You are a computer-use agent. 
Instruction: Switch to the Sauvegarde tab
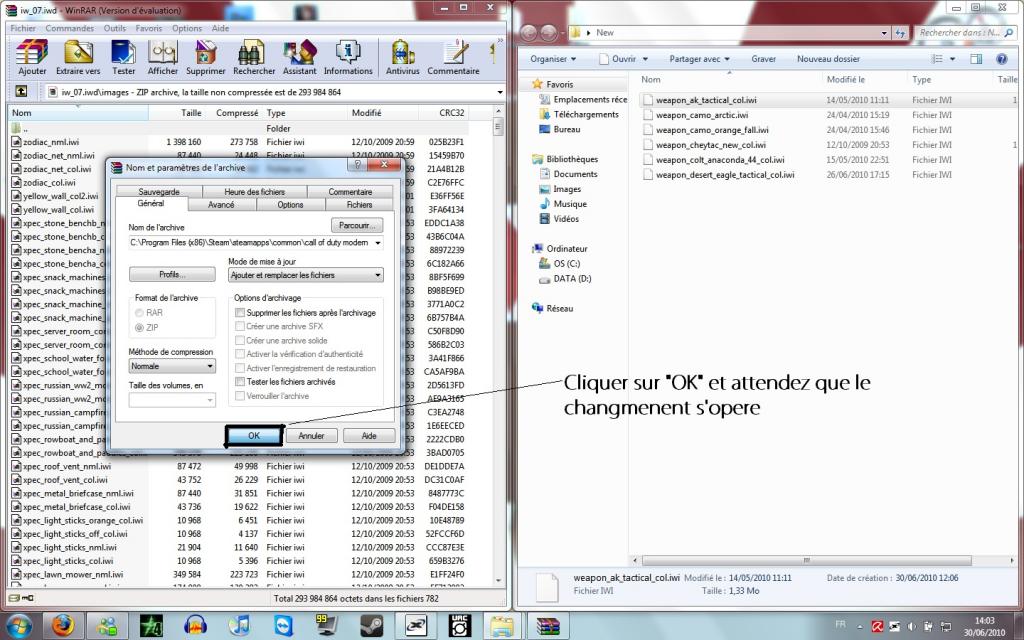coord(159,192)
